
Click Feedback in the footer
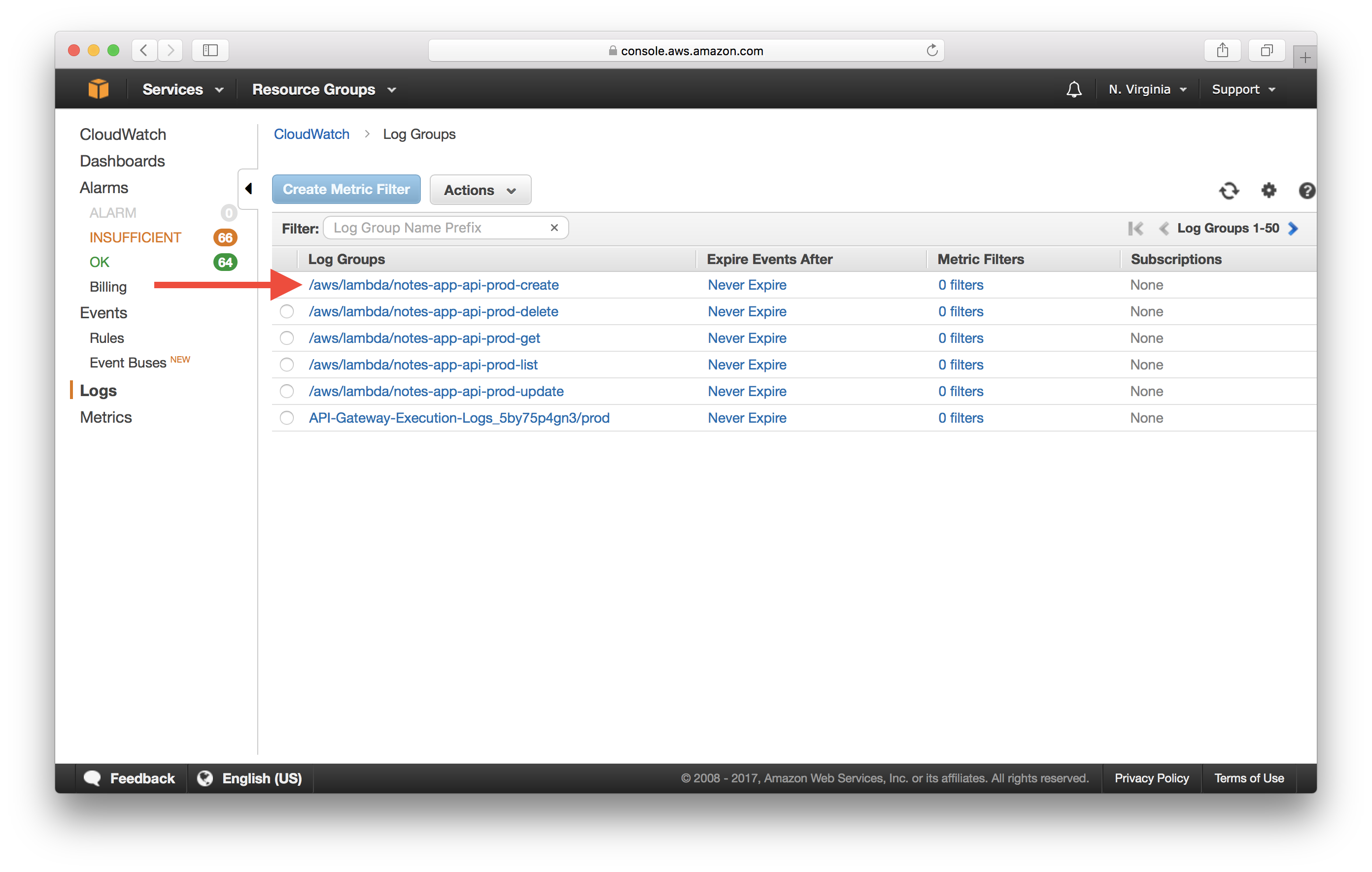tap(129, 778)
